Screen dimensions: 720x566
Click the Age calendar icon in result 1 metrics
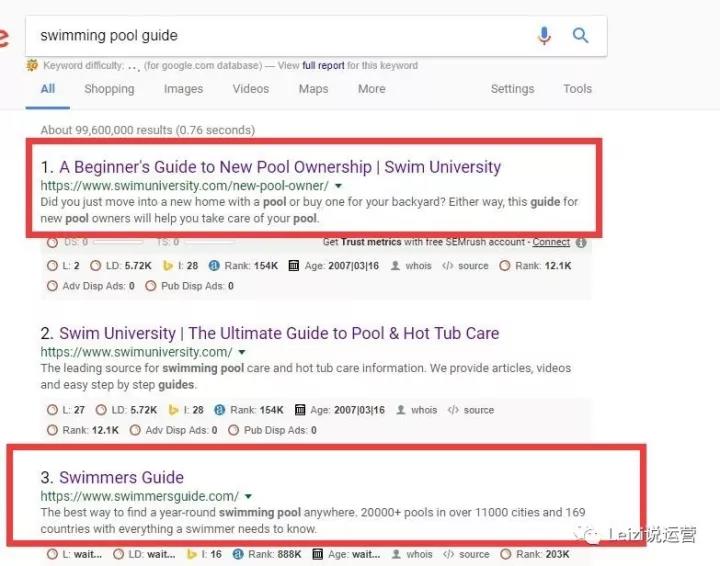(x=294, y=266)
